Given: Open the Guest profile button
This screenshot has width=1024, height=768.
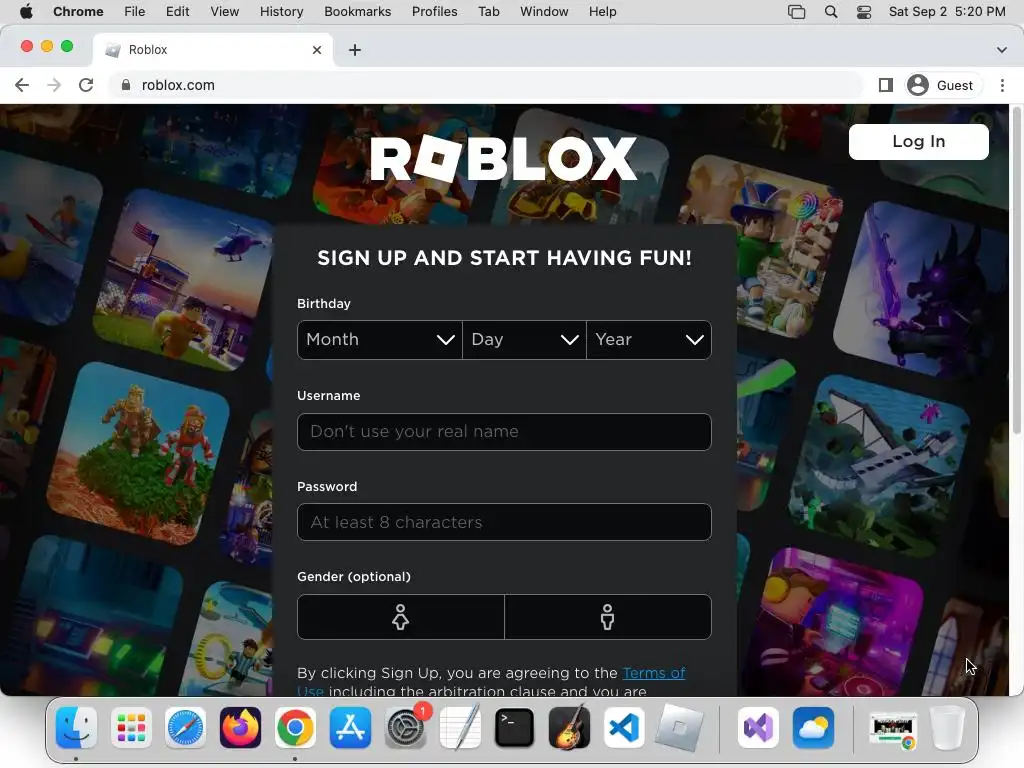Looking at the screenshot, I should [942, 86].
